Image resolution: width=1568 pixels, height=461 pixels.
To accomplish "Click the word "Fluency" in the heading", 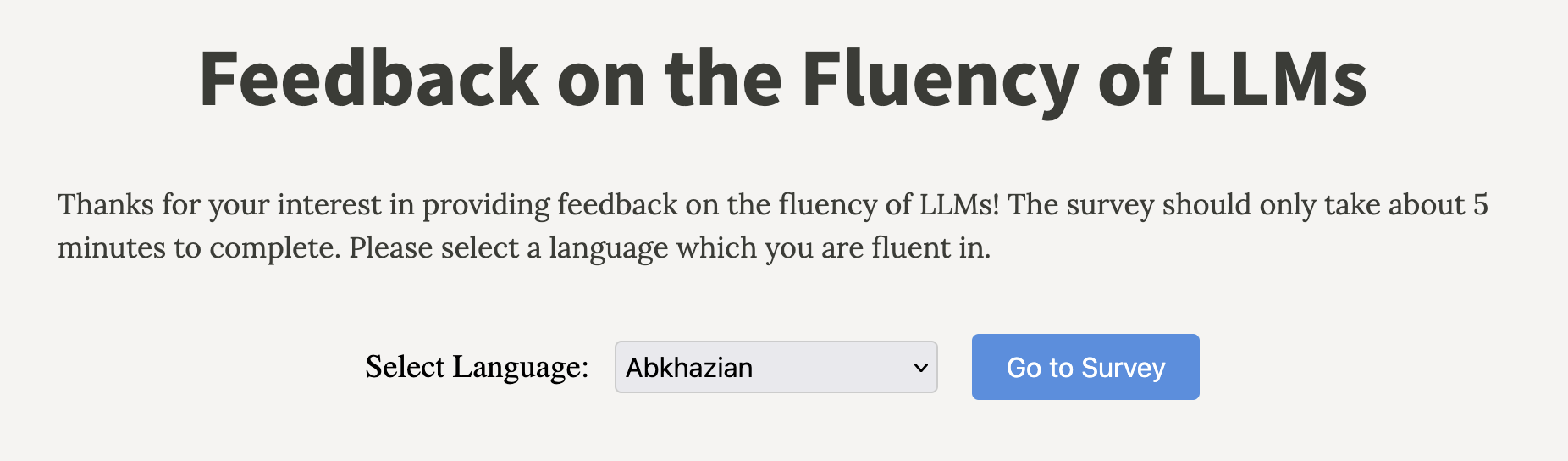I will coord(940,79).
